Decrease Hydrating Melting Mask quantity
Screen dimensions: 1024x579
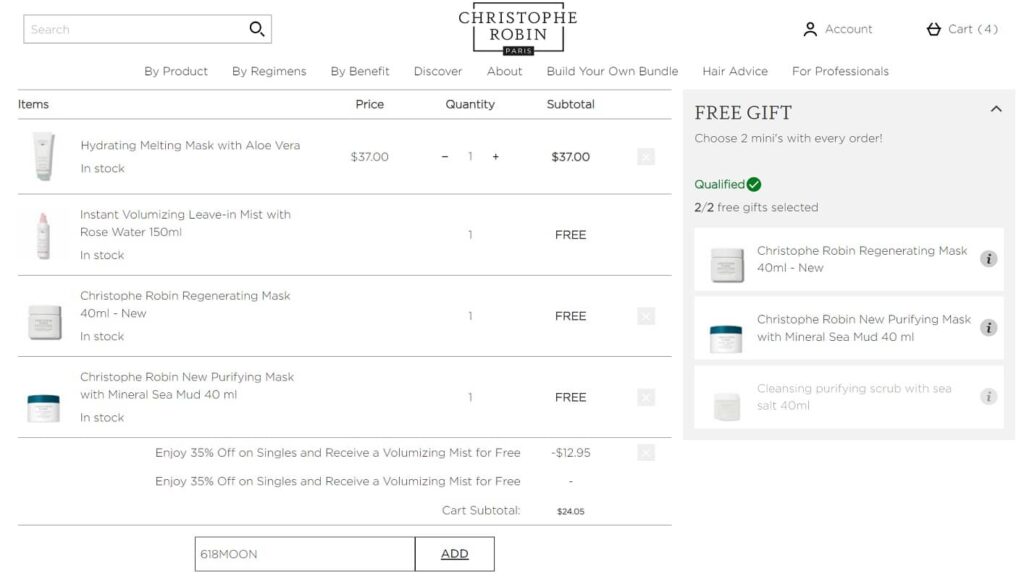pyautogui.click(x=445, y=157)
